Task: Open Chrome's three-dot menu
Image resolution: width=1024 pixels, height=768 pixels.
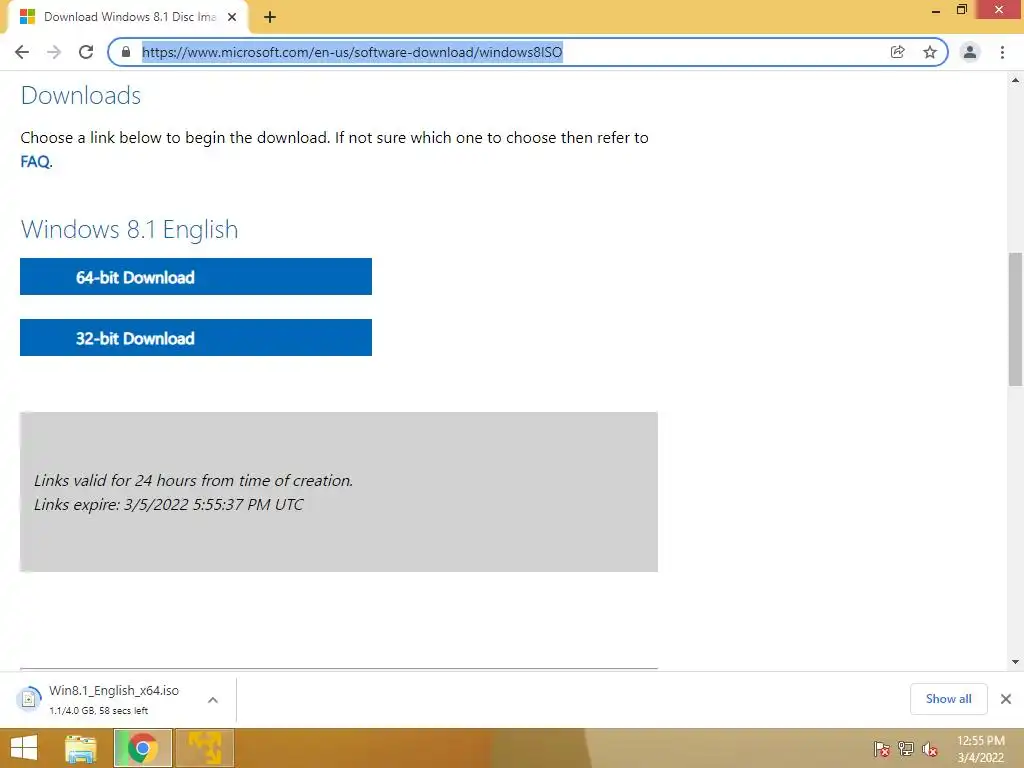Action: 1002,52
